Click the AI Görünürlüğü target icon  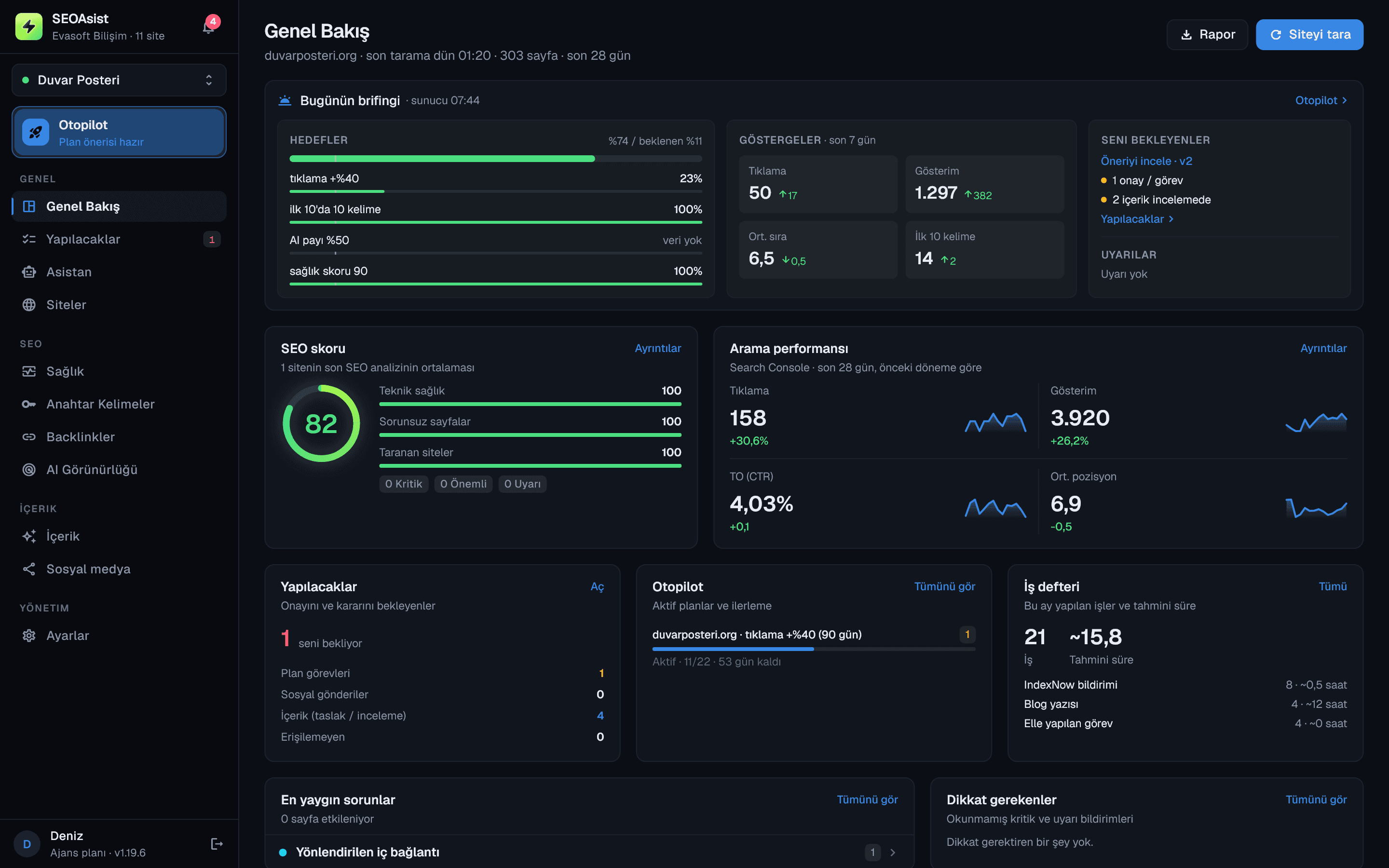pyautogui.click(x=29, y=469)
